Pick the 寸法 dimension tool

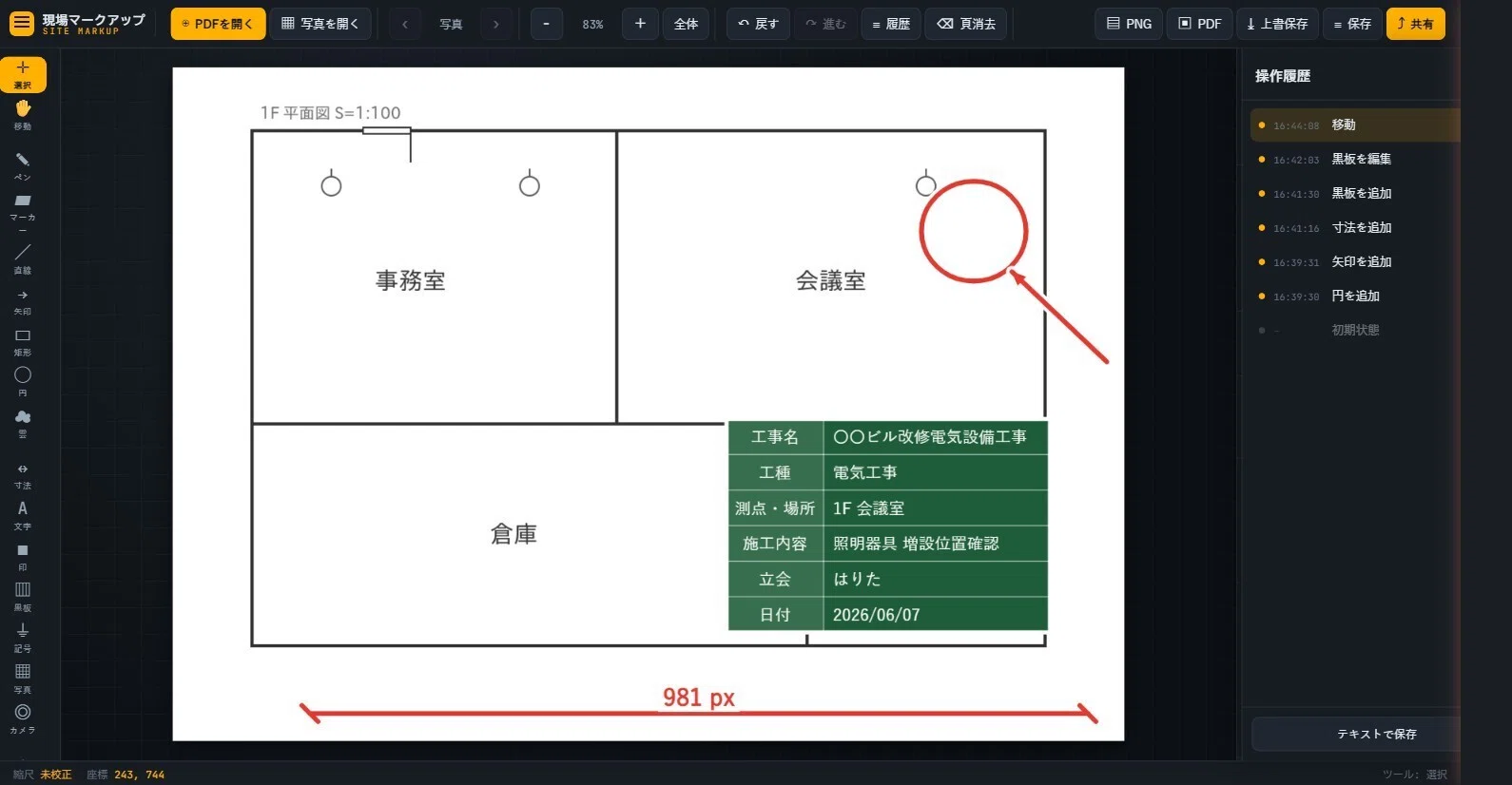[23, 476]
